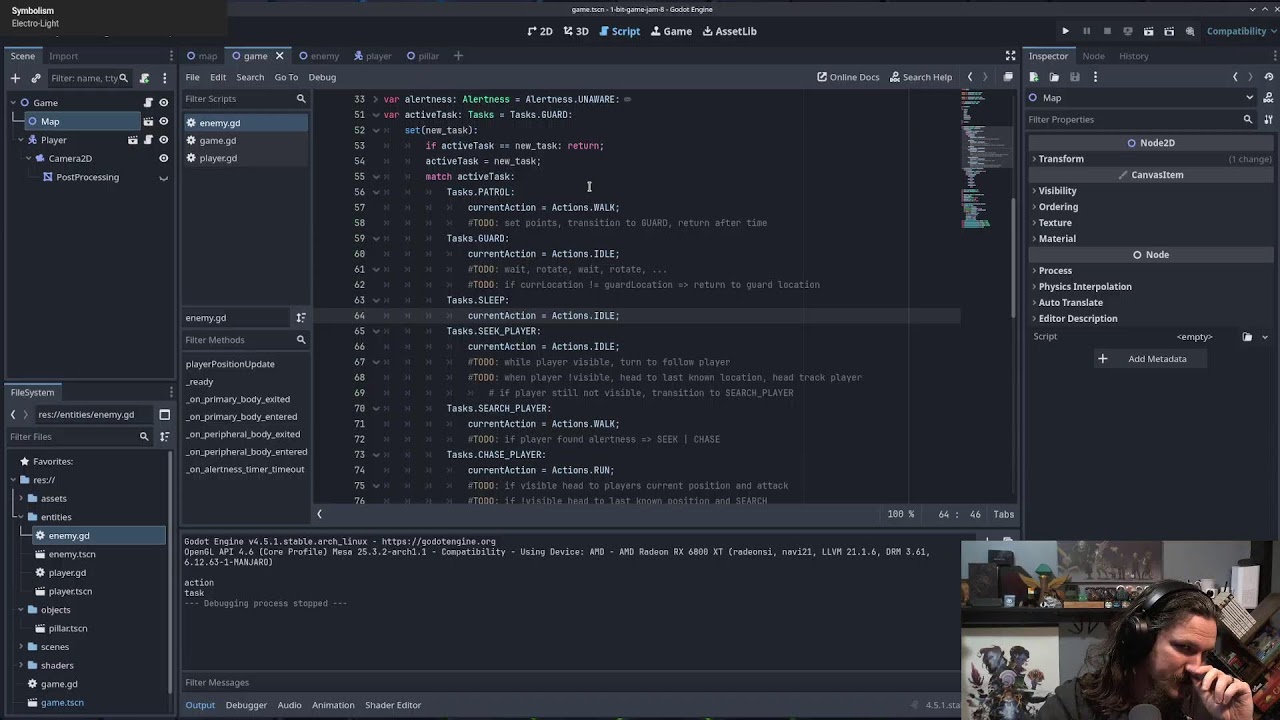
Task: Open Online Docs
Action: 848,77
